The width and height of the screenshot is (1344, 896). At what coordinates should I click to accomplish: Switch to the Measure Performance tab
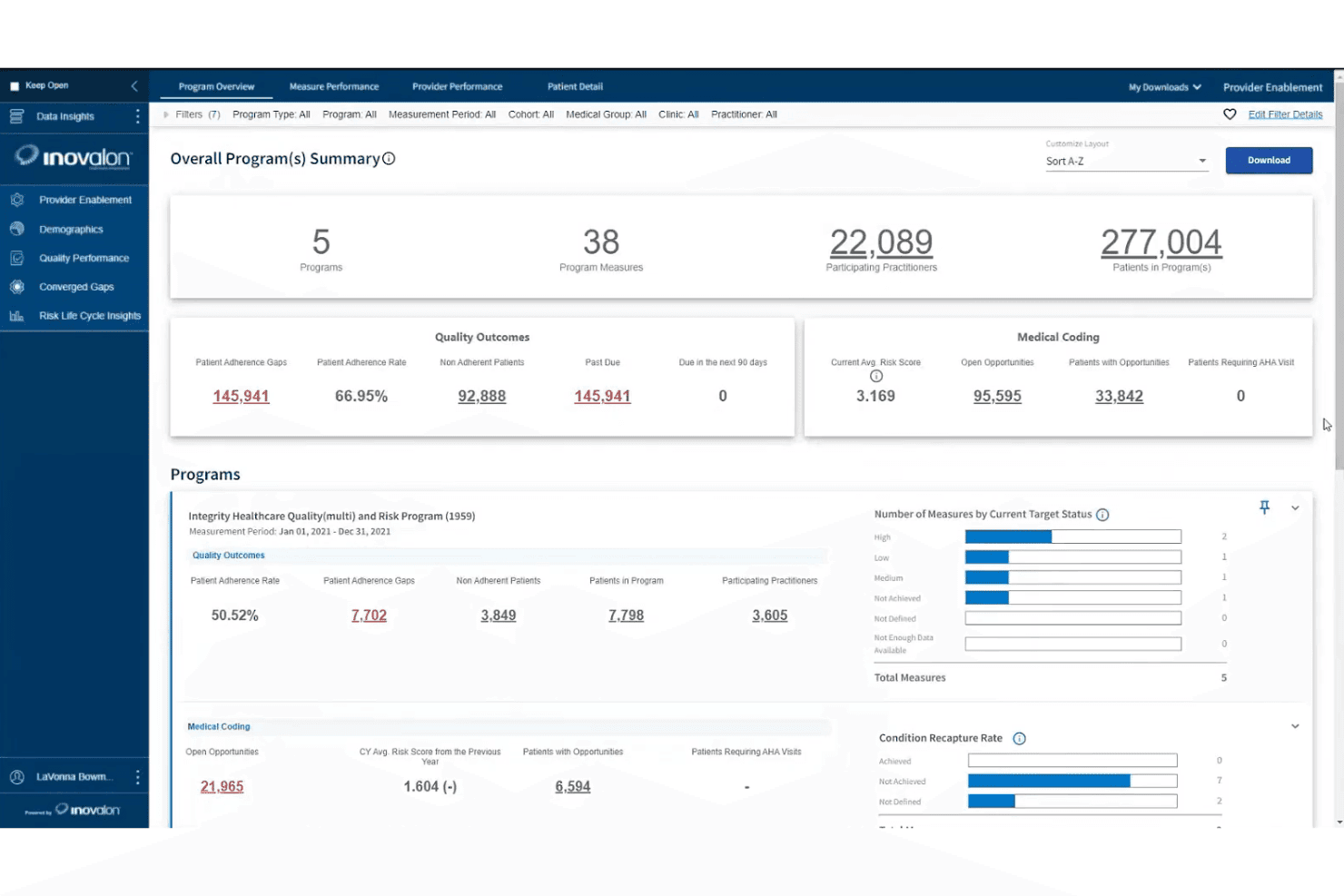click(x=334, y=87)
